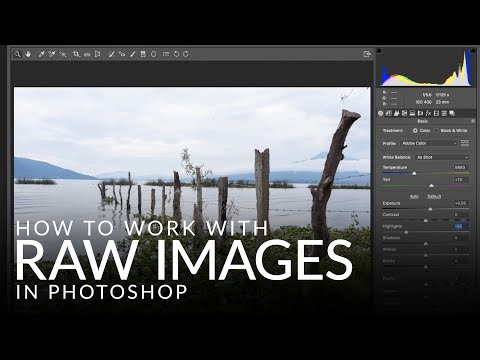Rotate the image counterclockwise
The image size is (480, 360).
(x=176, y=54)
